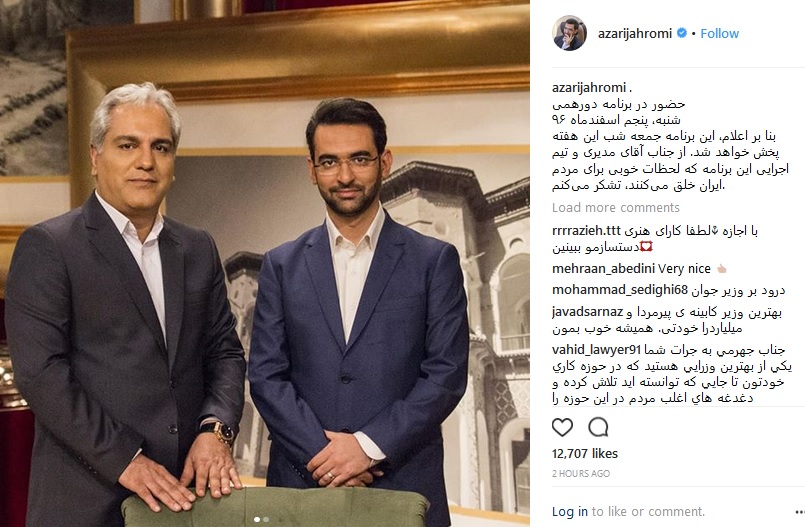Log in to like or comment
This screenshot has width=805, height=527.
pyautogui.click(x=570, y=512)
